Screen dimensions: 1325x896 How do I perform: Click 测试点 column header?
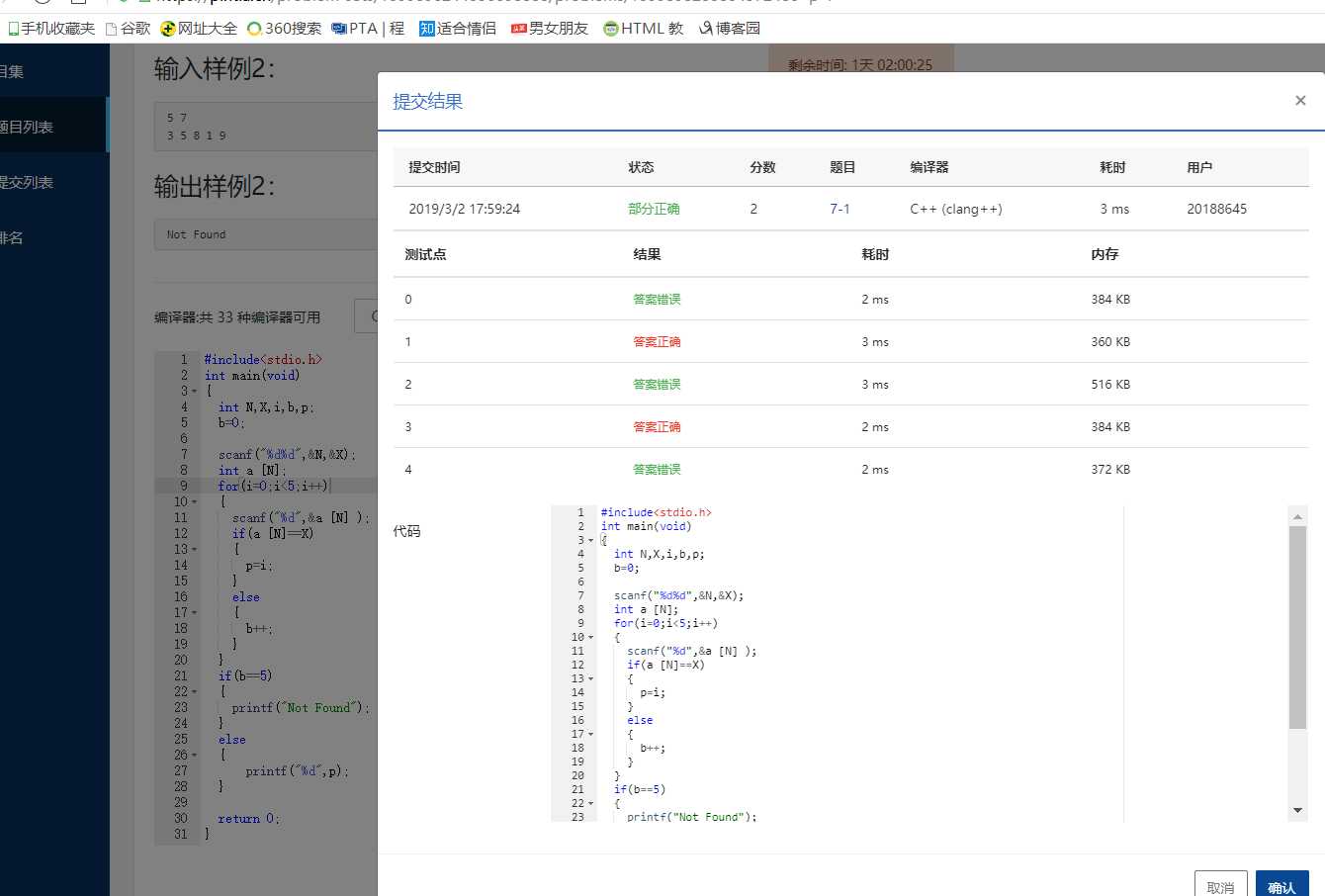point(425,254)
